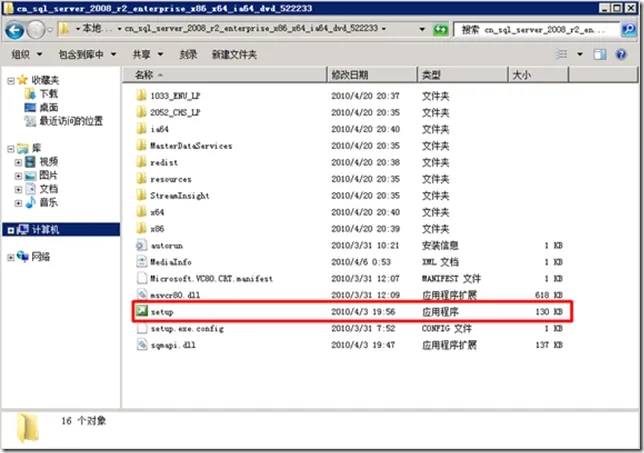Expand the 视频 library node
644x453 pixels.
pos(18,163)
